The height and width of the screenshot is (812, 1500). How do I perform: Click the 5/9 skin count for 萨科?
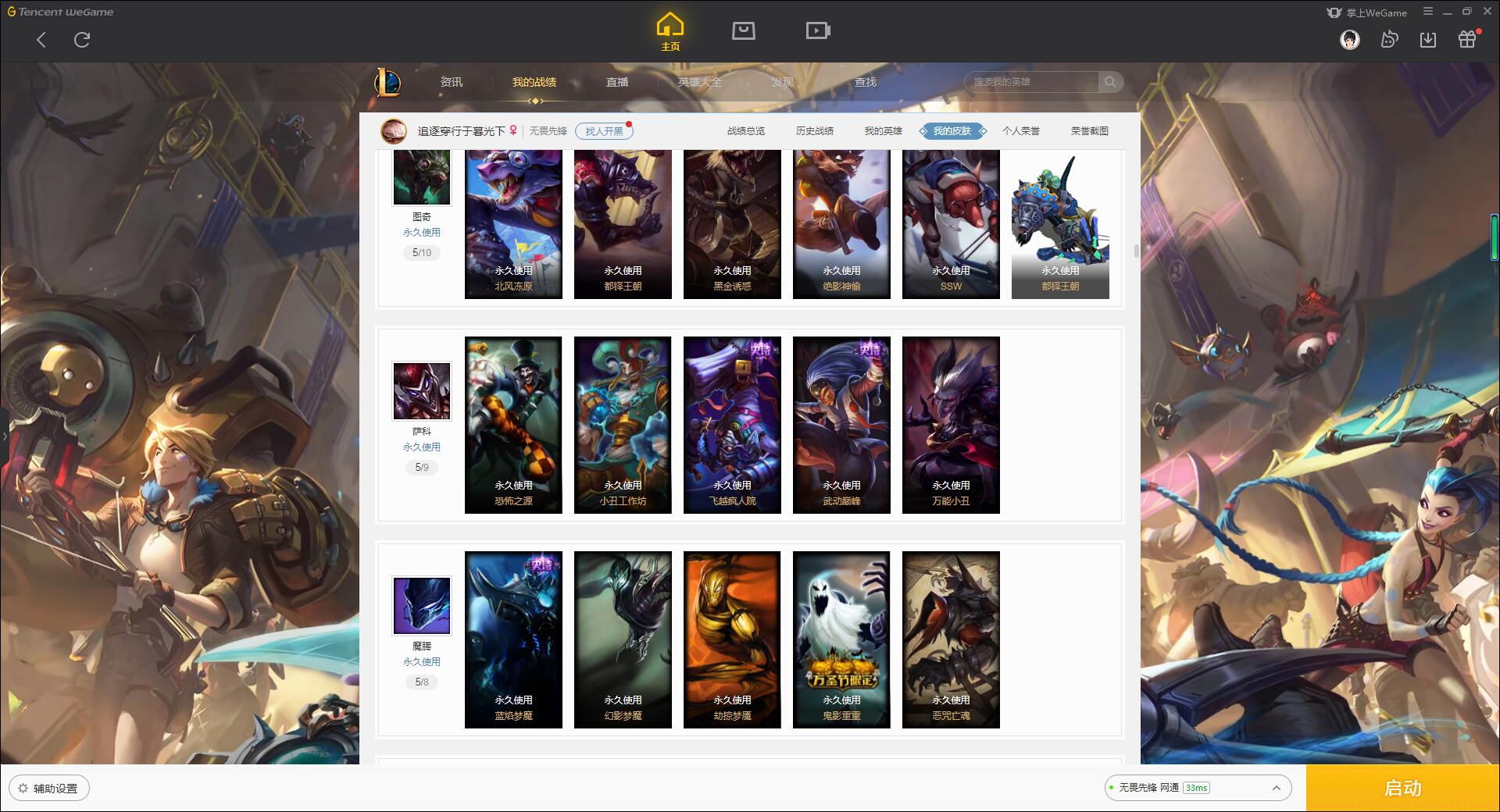point(422,468)
